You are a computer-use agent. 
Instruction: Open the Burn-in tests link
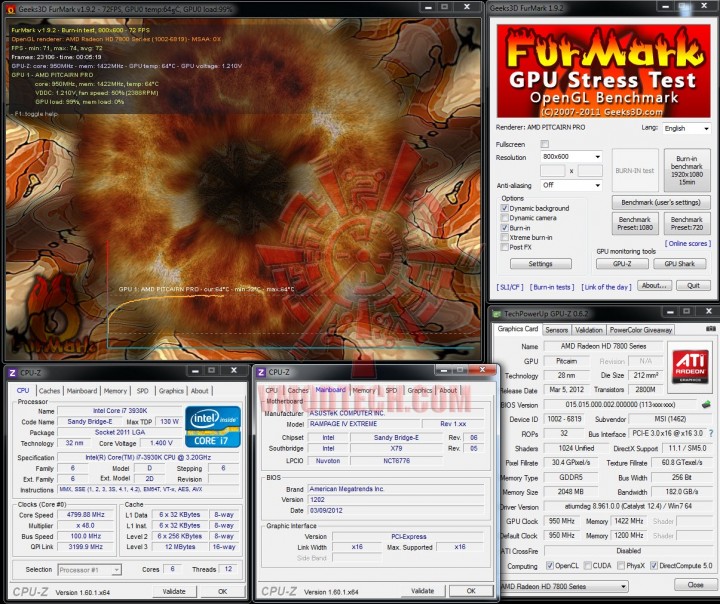click(551, 287)
